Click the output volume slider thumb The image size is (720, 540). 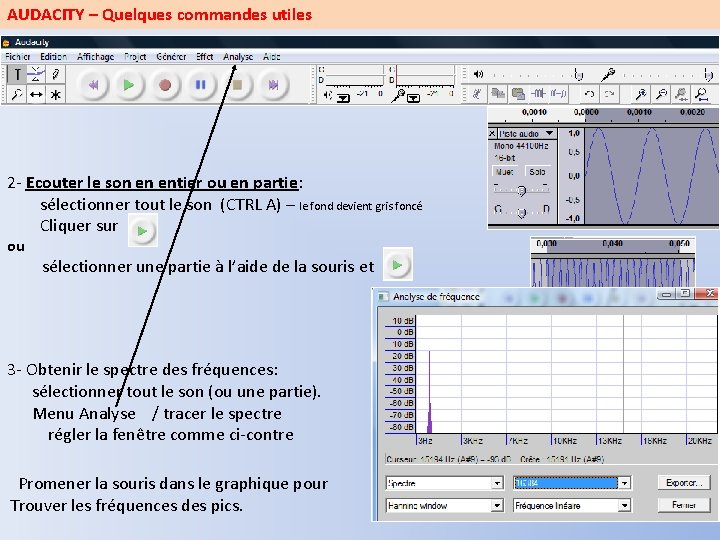[x=579, y=74]
